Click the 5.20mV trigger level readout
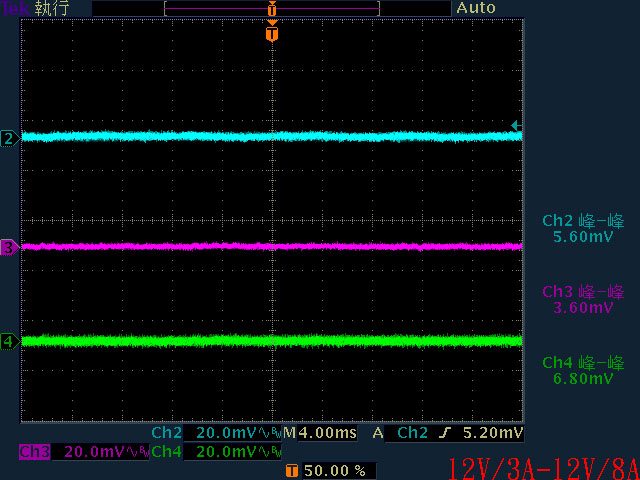 (x=493, y=433)
